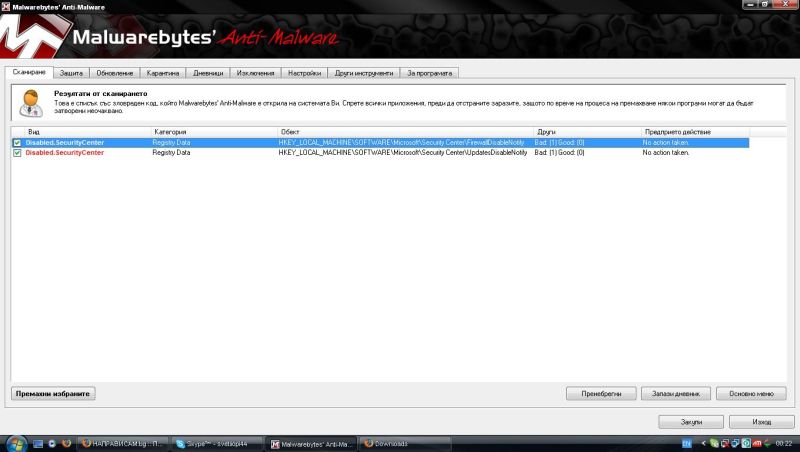
Task: Sort by the Предприето действие column header
Action: (695, 132)
